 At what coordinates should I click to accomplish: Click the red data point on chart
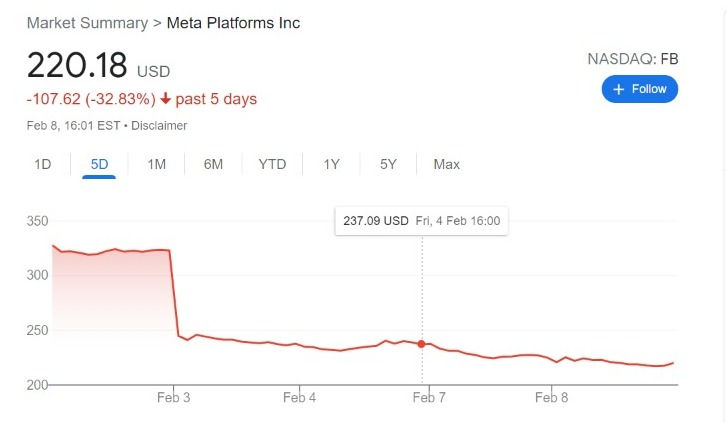(422, 344)
